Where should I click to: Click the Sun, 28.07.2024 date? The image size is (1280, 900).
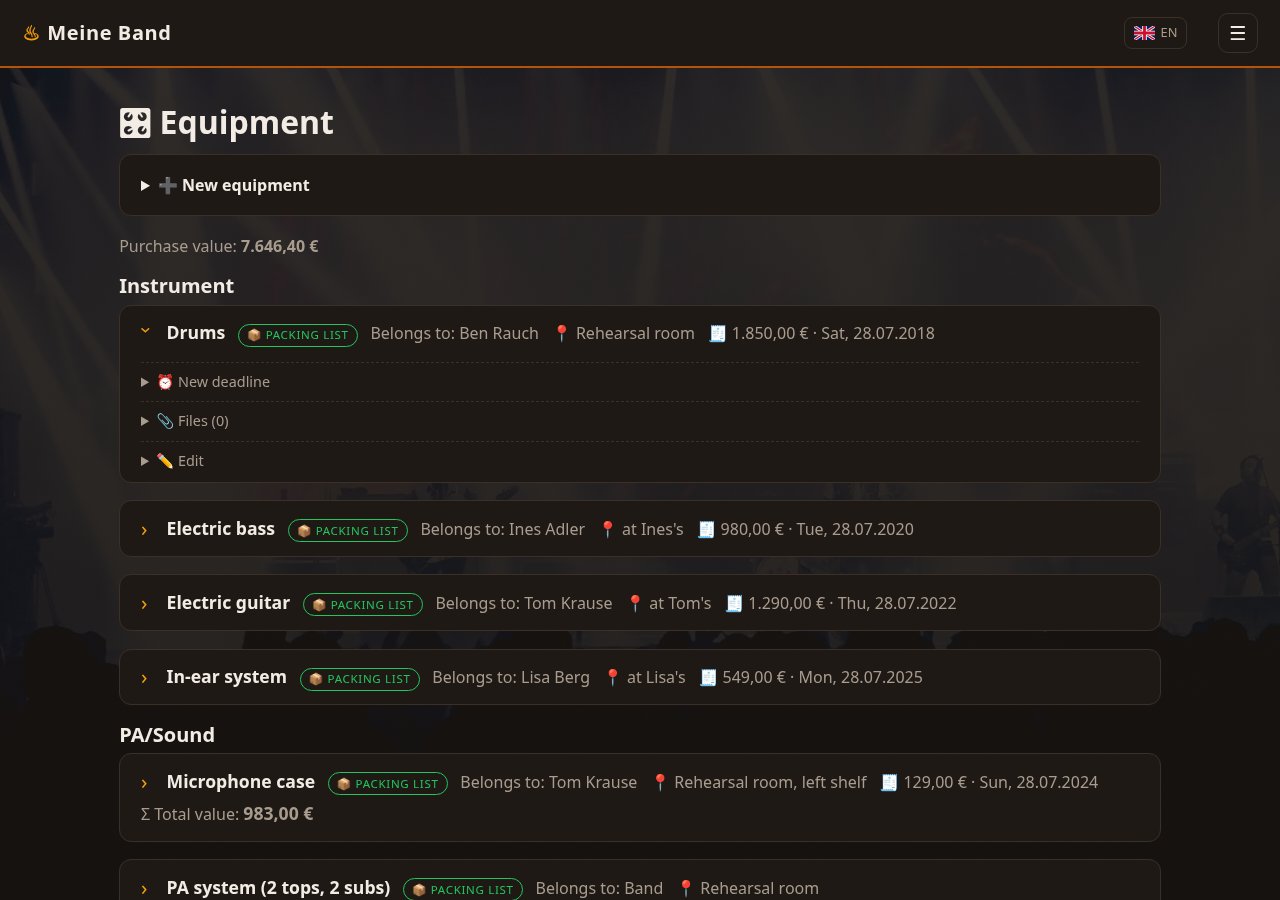pos(1038,782)
